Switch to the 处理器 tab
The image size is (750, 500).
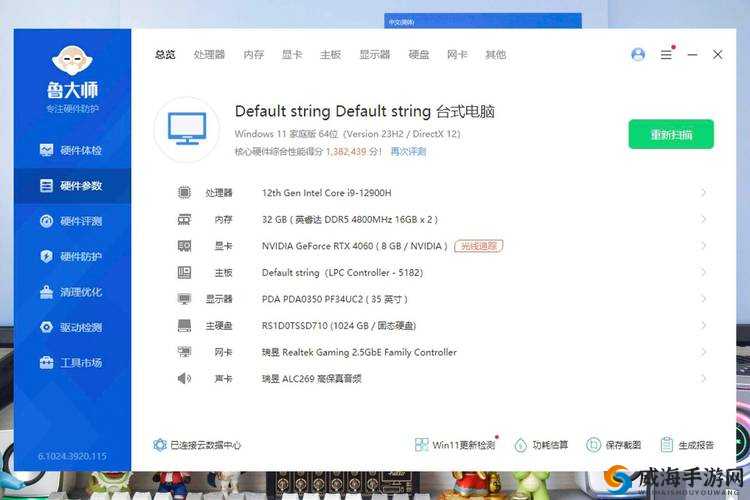[209, 55]
